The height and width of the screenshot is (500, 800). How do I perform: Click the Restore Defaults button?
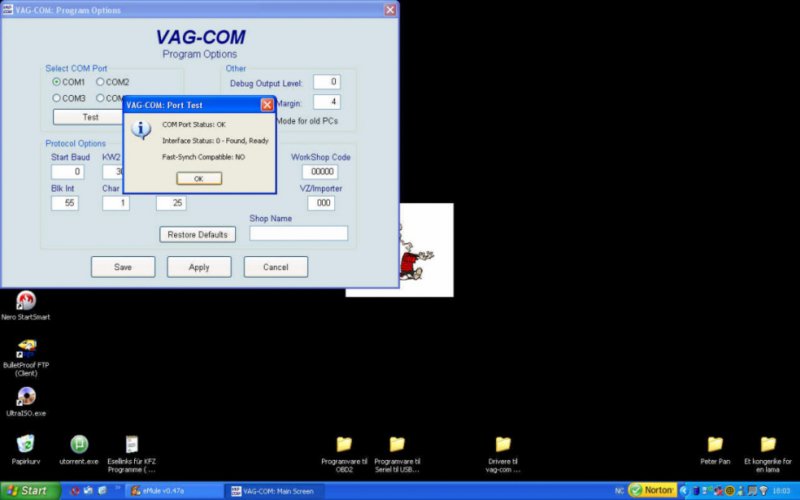point(197,235)
